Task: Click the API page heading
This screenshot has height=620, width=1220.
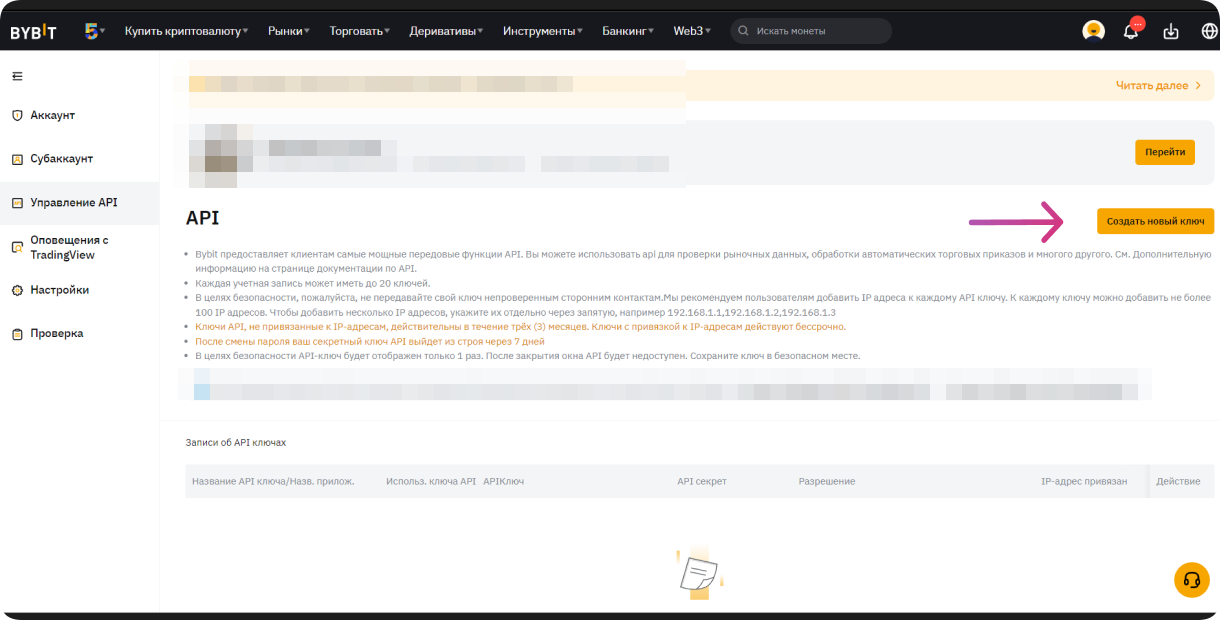Action: point(202,218)
